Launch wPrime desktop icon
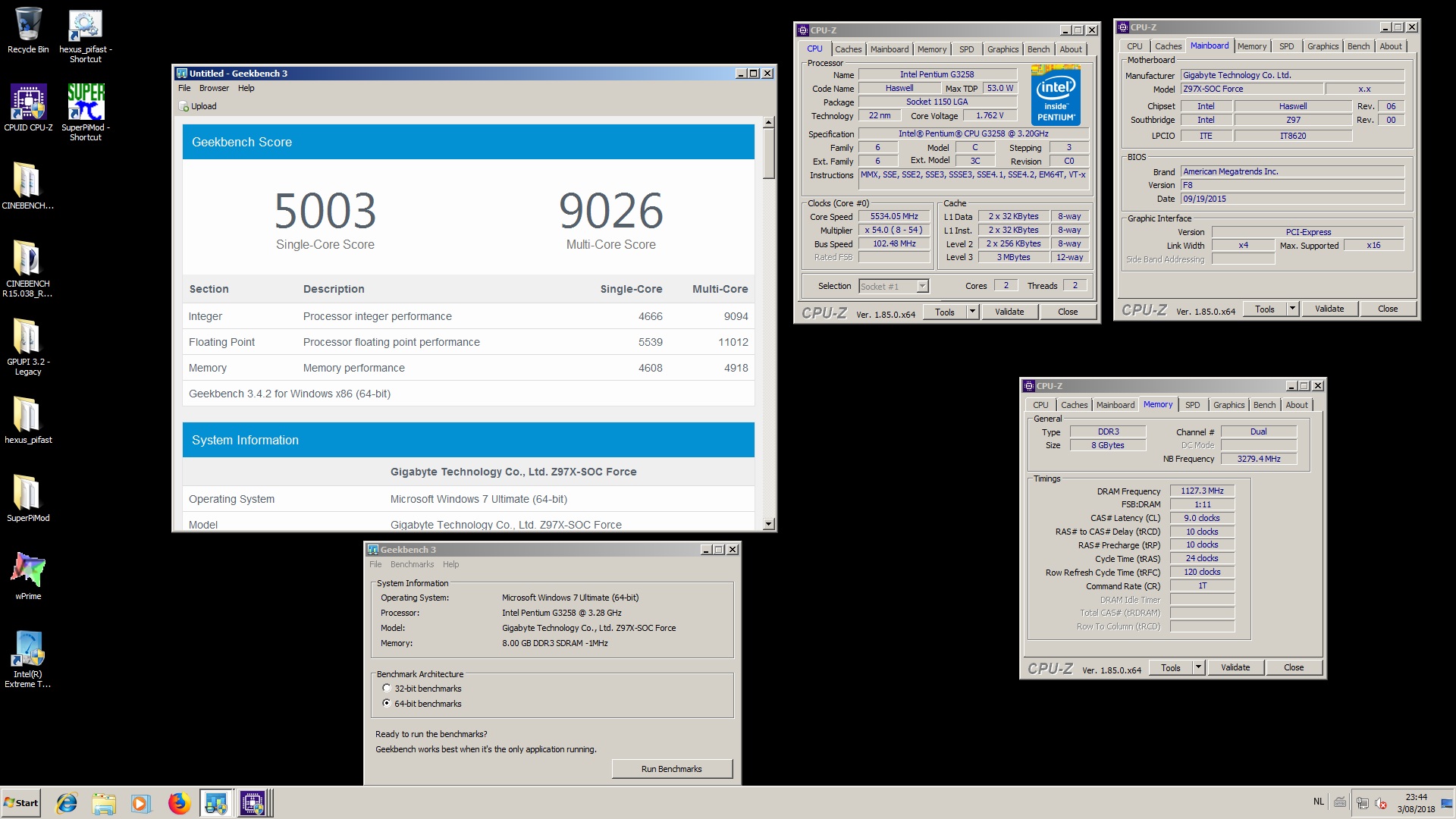 click(x=28, y=576)
